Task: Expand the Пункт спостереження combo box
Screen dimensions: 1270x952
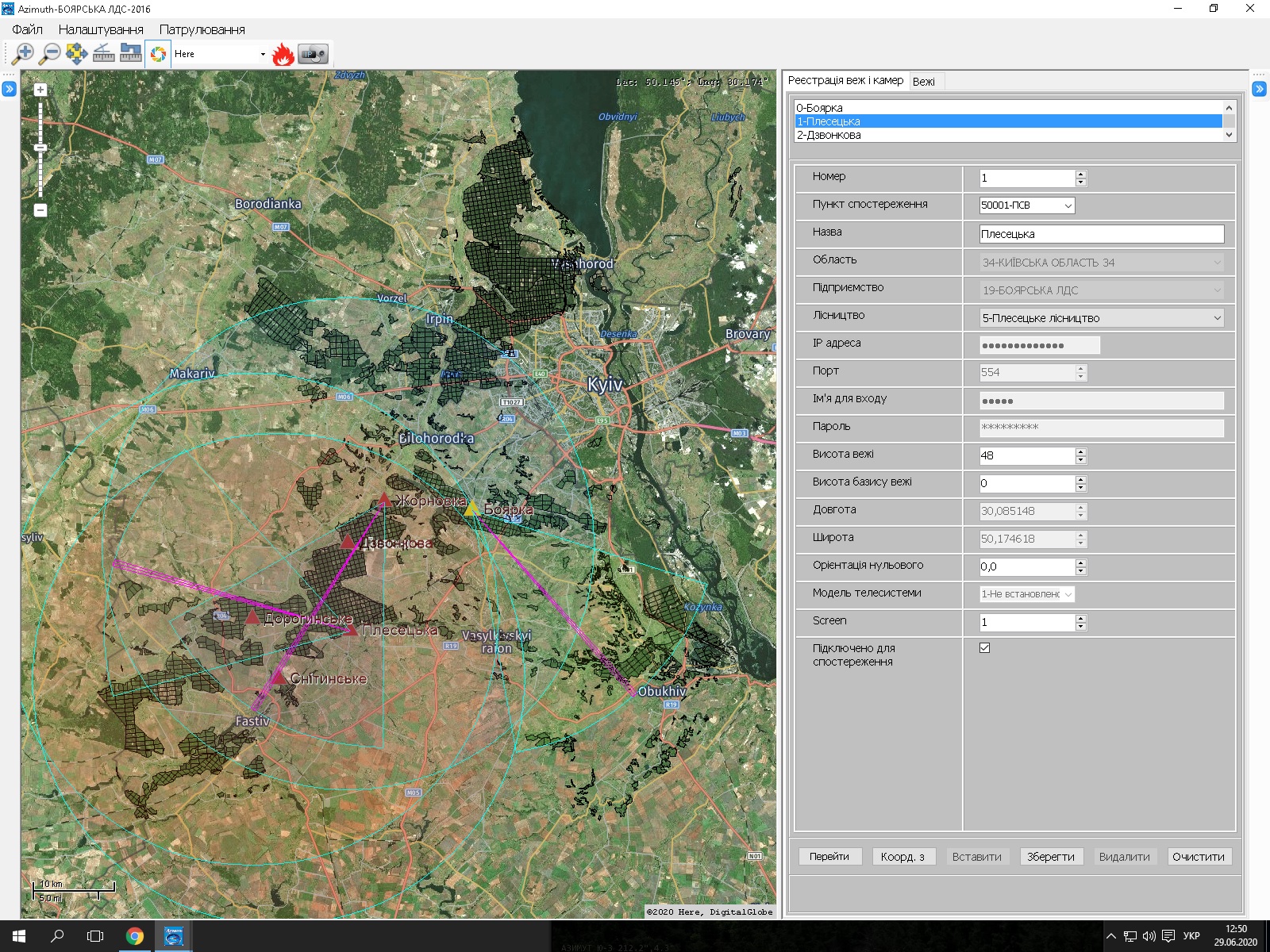Action: [1068, 205]
